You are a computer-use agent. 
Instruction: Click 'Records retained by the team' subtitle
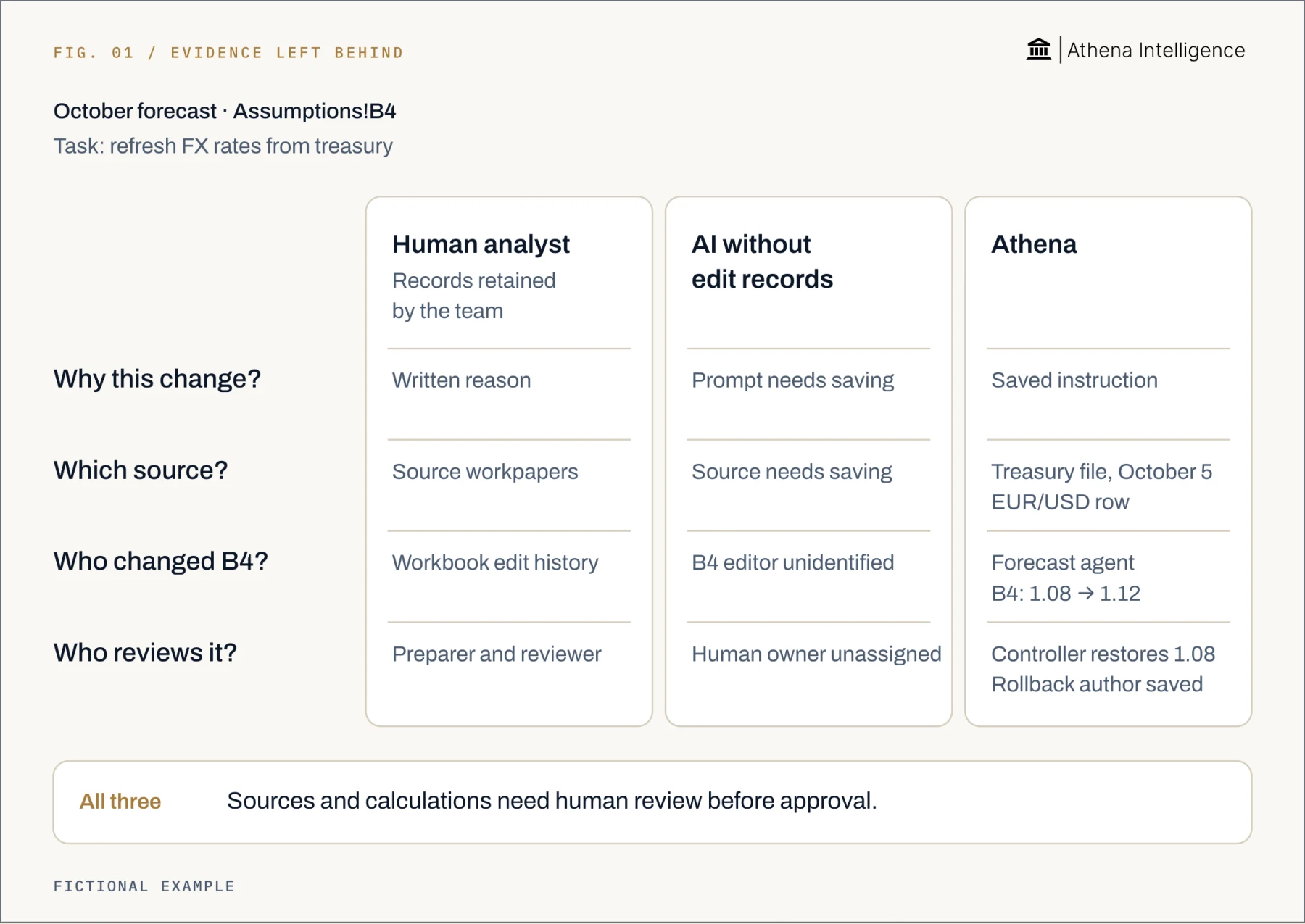point(474,296)
